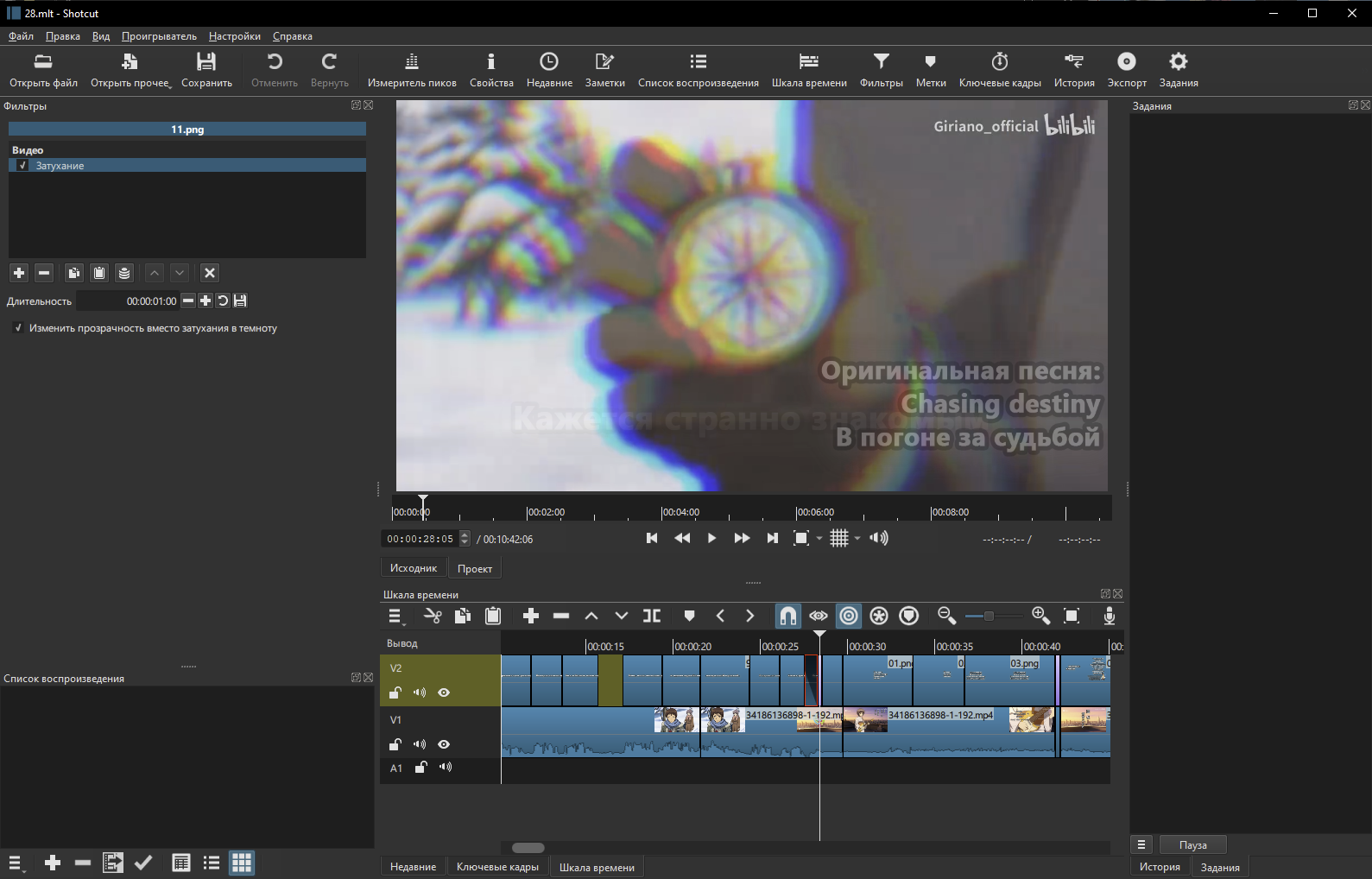This screenshot has height=879, width=1372.
Task: Uncheck the Затухание filter checkbox
Action: point(23,166)
